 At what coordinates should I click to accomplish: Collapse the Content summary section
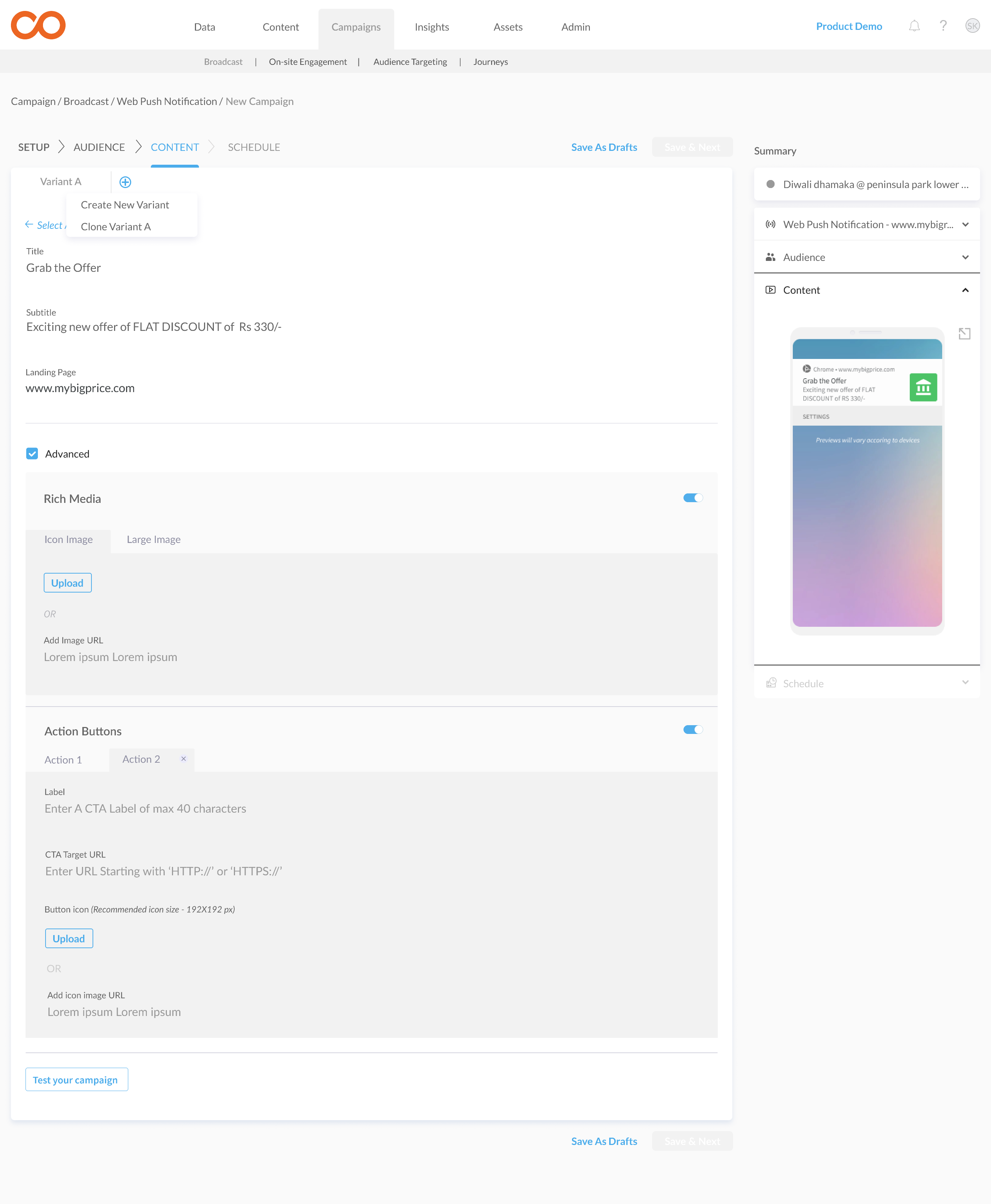[965, 290]
